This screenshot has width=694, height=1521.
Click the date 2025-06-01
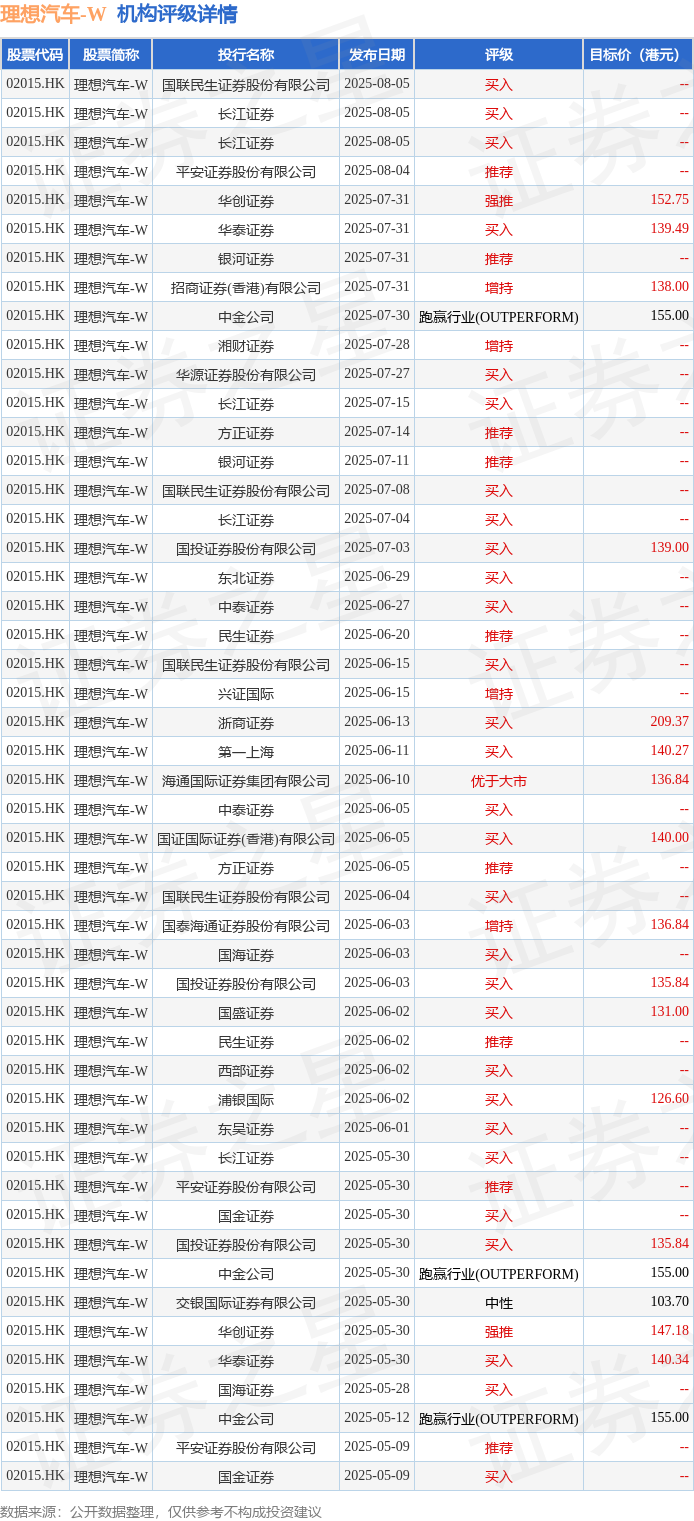[x=377, y=1128]
